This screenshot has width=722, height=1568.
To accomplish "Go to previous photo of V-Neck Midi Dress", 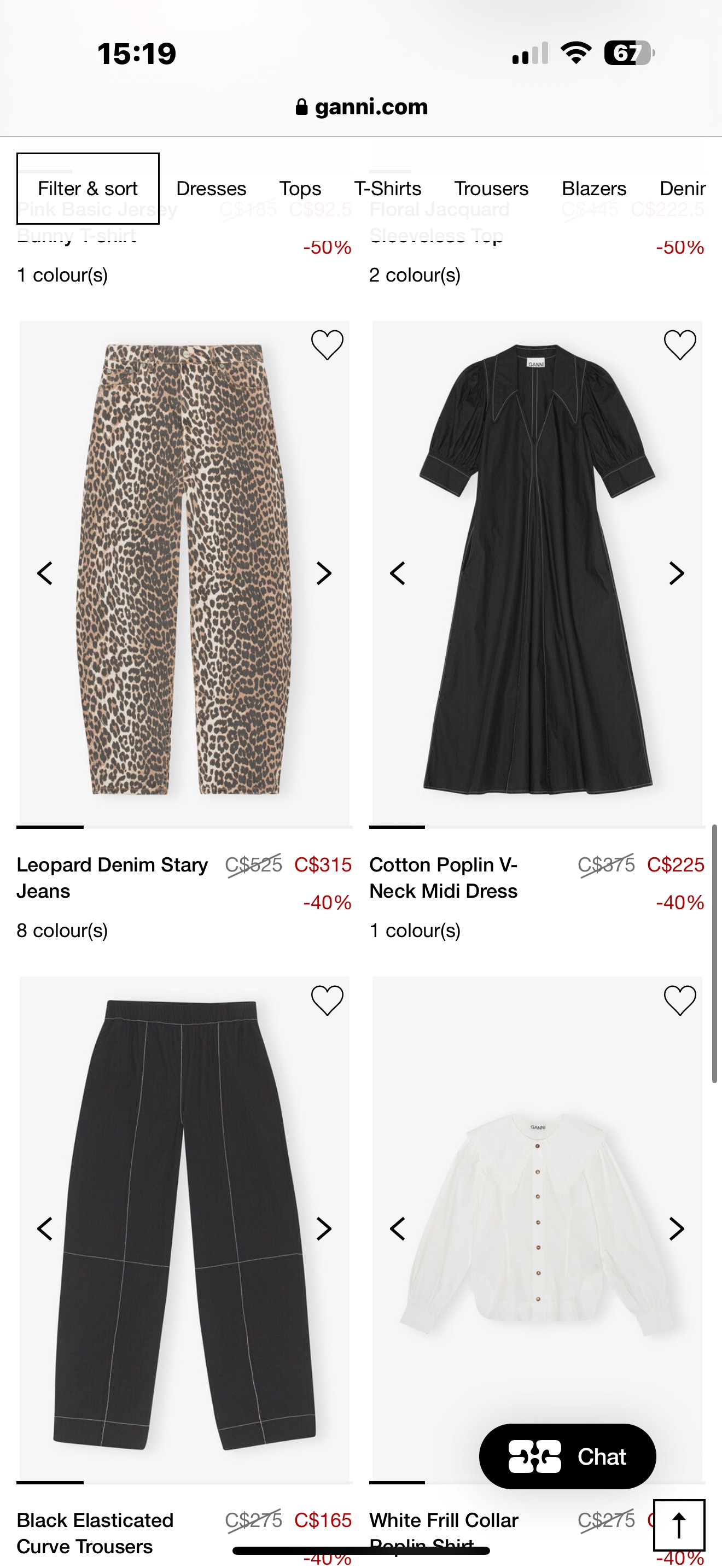I will [x=398, y=574].
